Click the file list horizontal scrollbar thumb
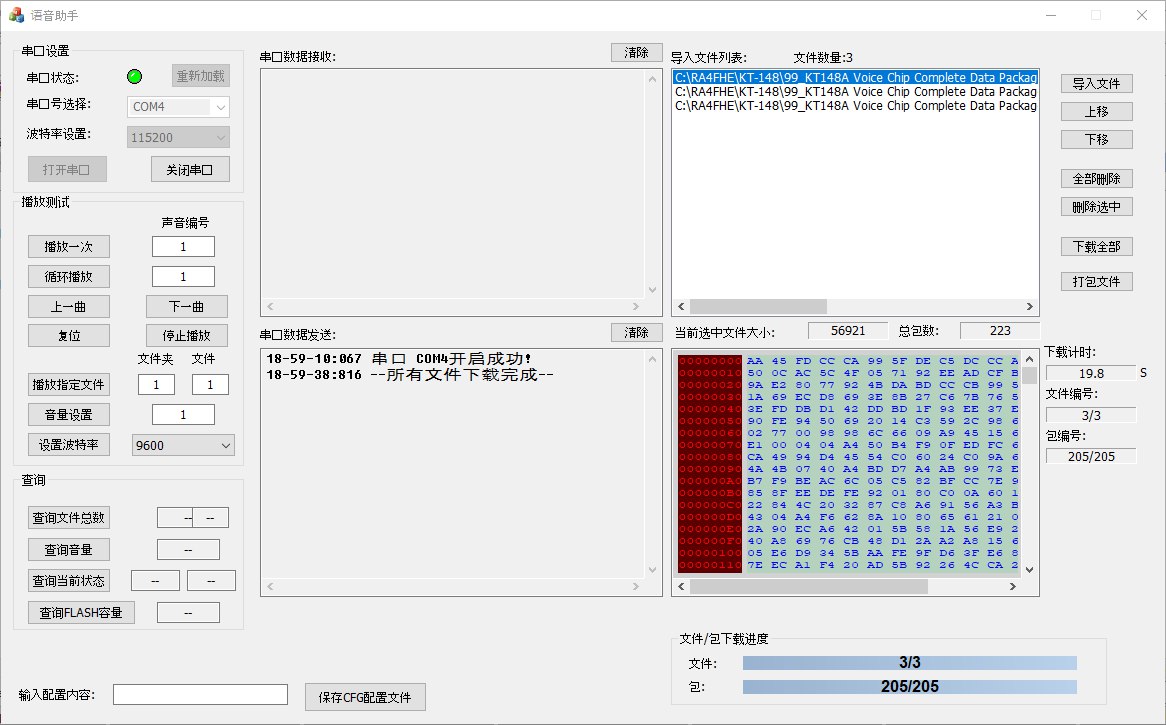Screen dimensions: 1166x725 coord(758,306)
